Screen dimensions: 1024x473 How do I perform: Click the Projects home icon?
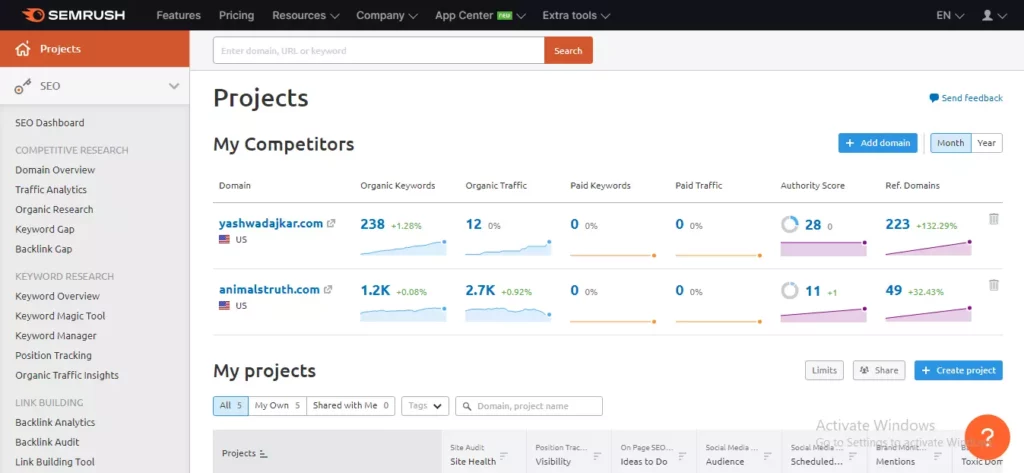23,49
